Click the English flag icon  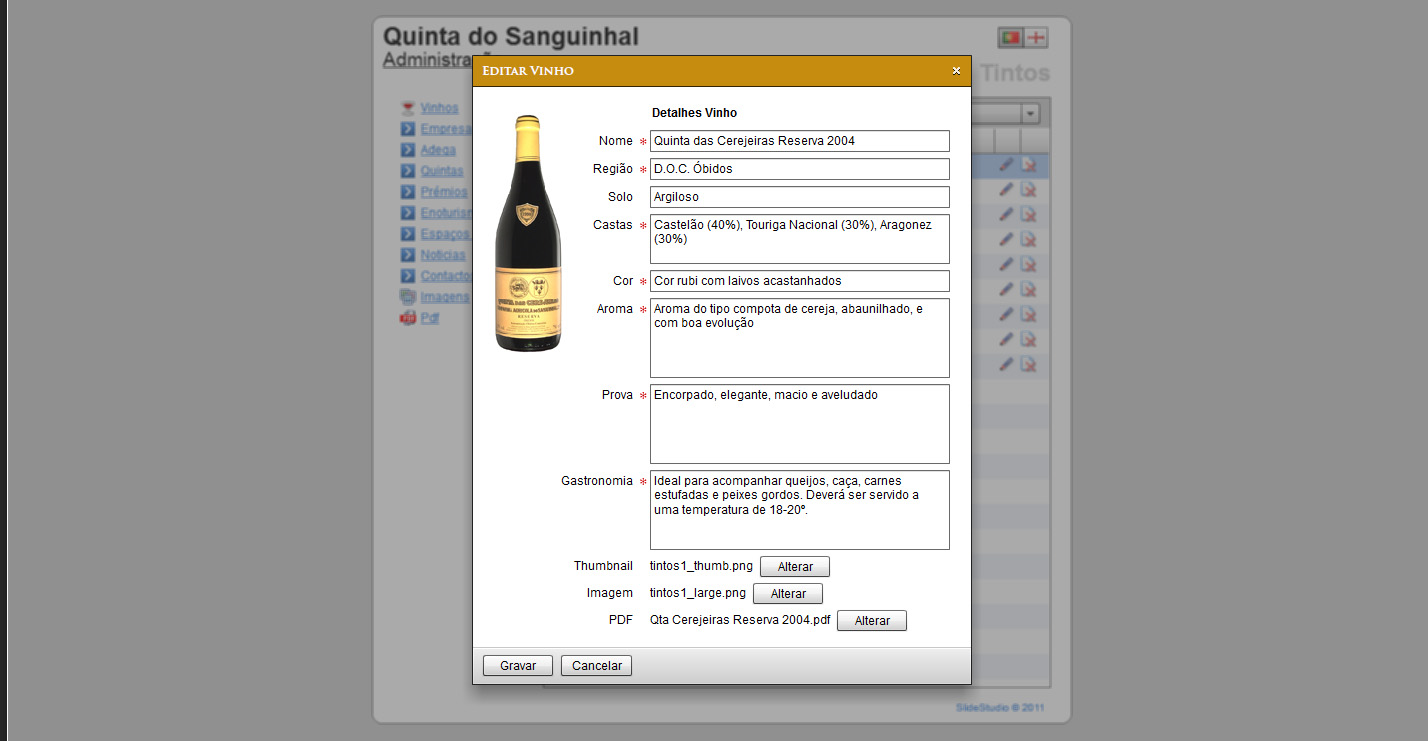1037,38
